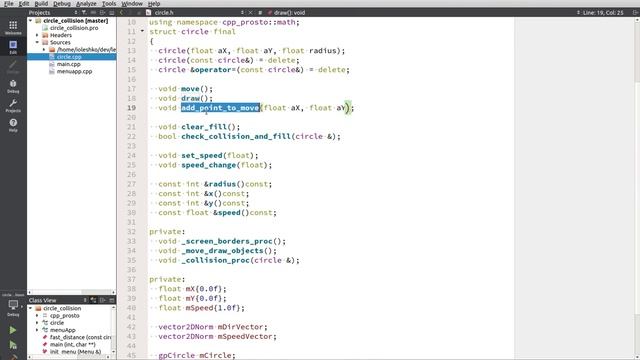This screenshot has height=360, width=640.
Task: Close circle.h document with X icon
Action: click(251, 13)
